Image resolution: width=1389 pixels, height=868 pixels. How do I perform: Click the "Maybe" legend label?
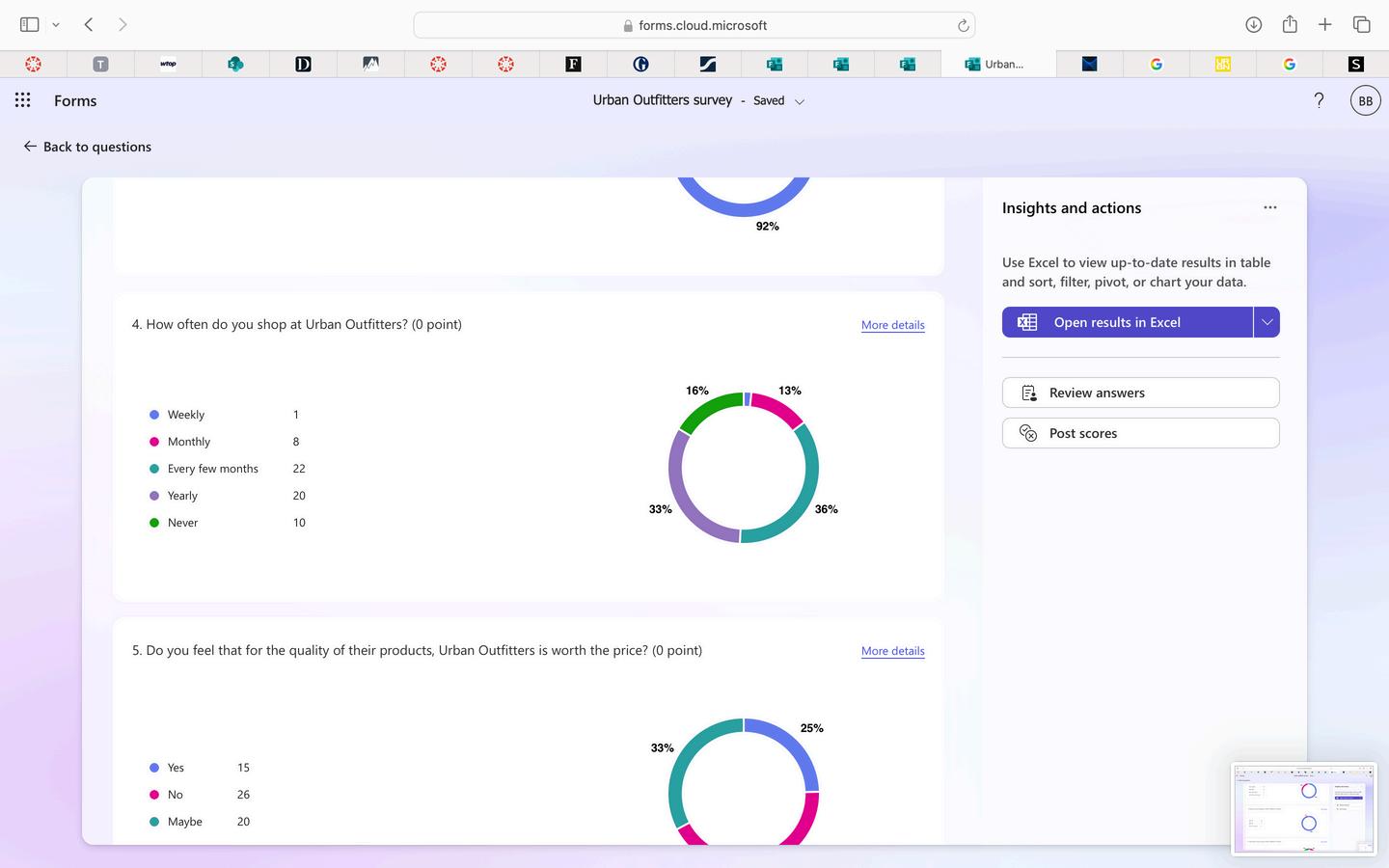(185, 822)
